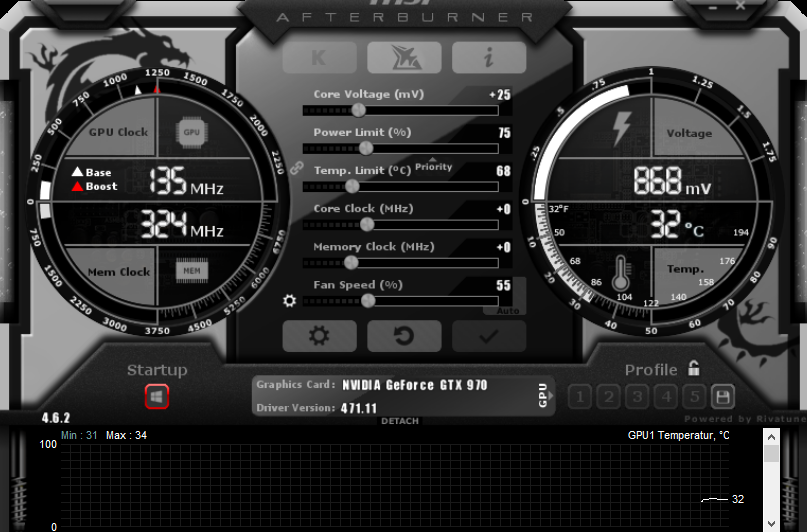Click the Core Clock +0 value field
Screen dimensions: 807x532
[x=503, y=209]
